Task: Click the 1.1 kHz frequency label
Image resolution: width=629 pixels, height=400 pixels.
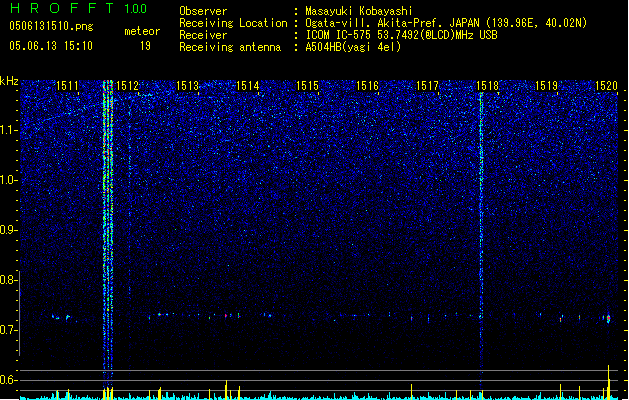Action: 9,130
